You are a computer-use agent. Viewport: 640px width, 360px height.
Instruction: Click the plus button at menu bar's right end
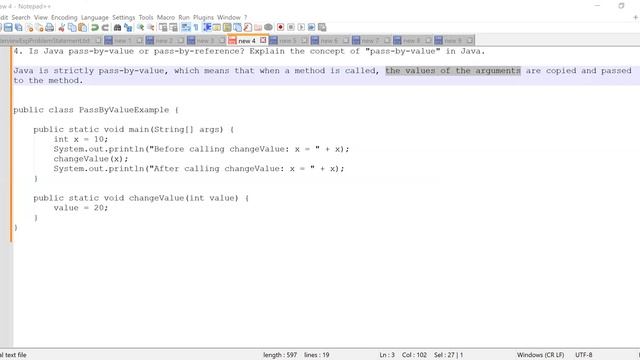click(x=636, y=18)
